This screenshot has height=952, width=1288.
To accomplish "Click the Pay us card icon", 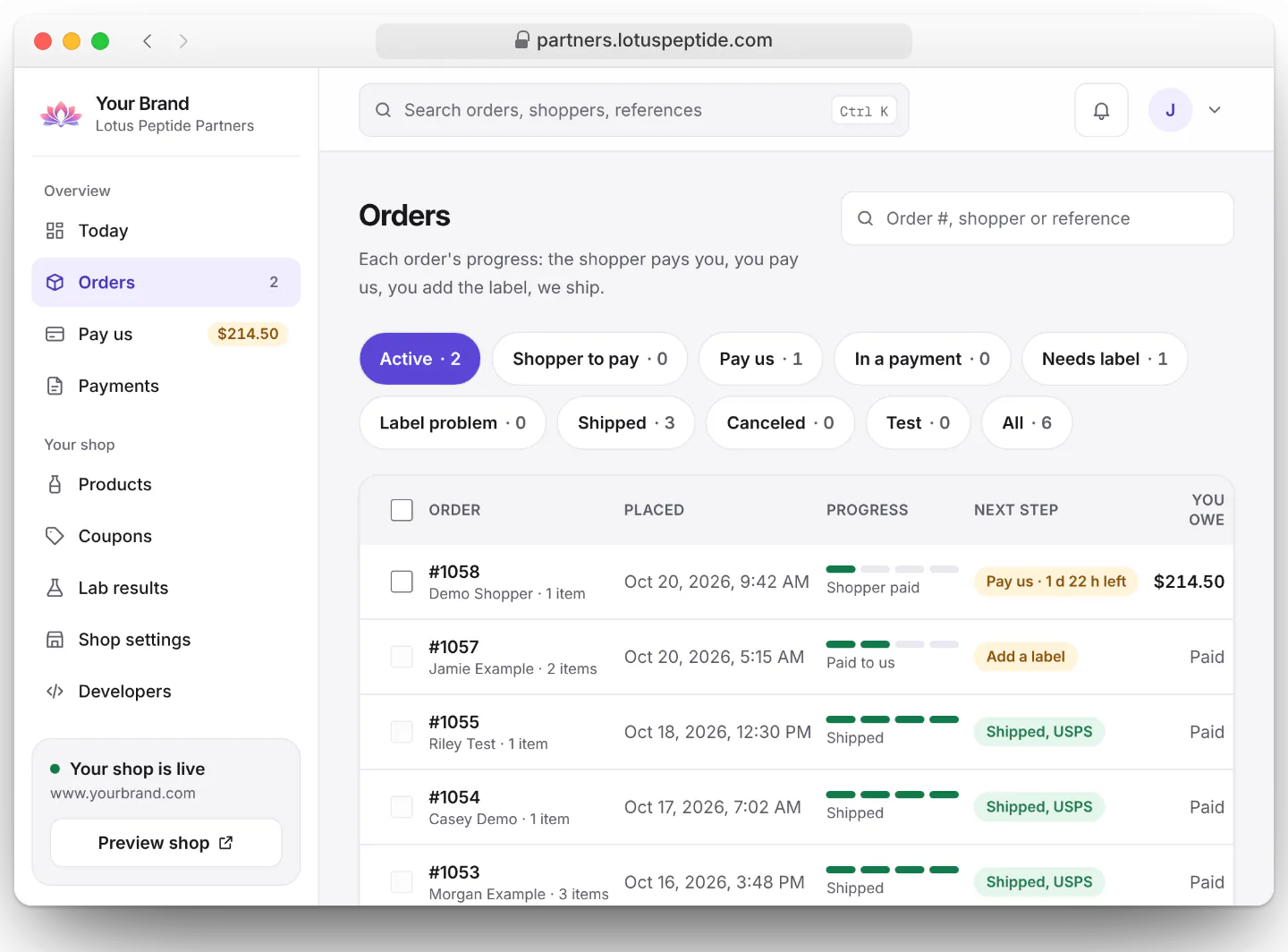I will pos(55,335).
